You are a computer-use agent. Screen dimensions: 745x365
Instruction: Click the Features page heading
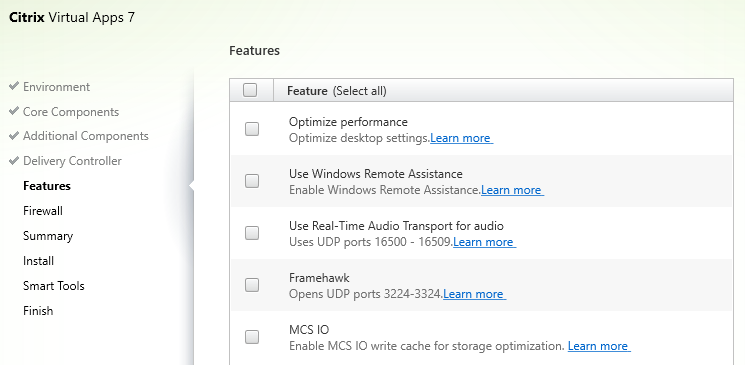pyautogui.click(x=255, y=51)
